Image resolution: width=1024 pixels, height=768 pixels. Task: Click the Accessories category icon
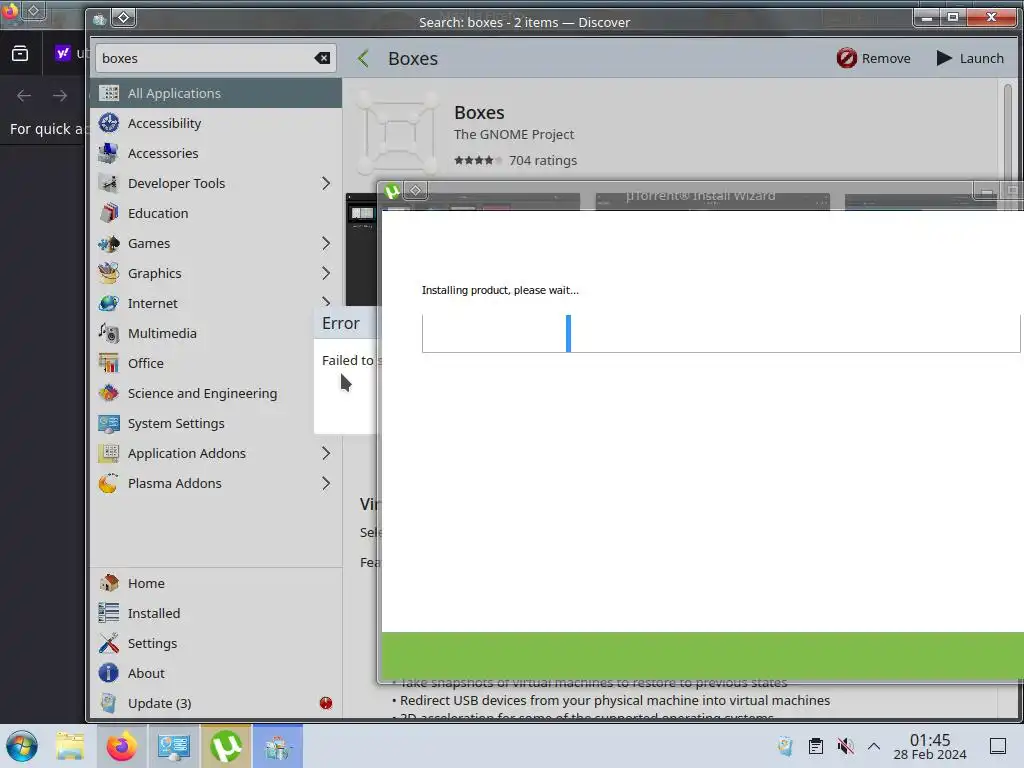tap(108, 153)
